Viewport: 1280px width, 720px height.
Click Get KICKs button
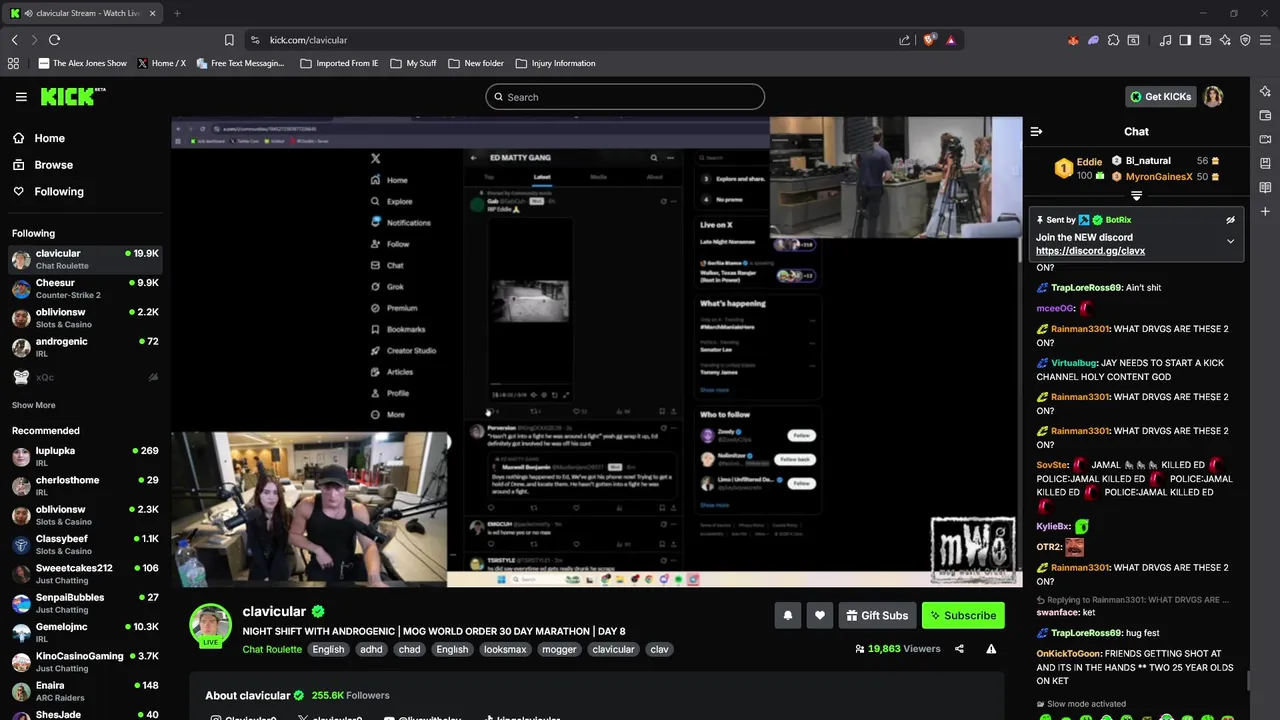[1161, 97]
